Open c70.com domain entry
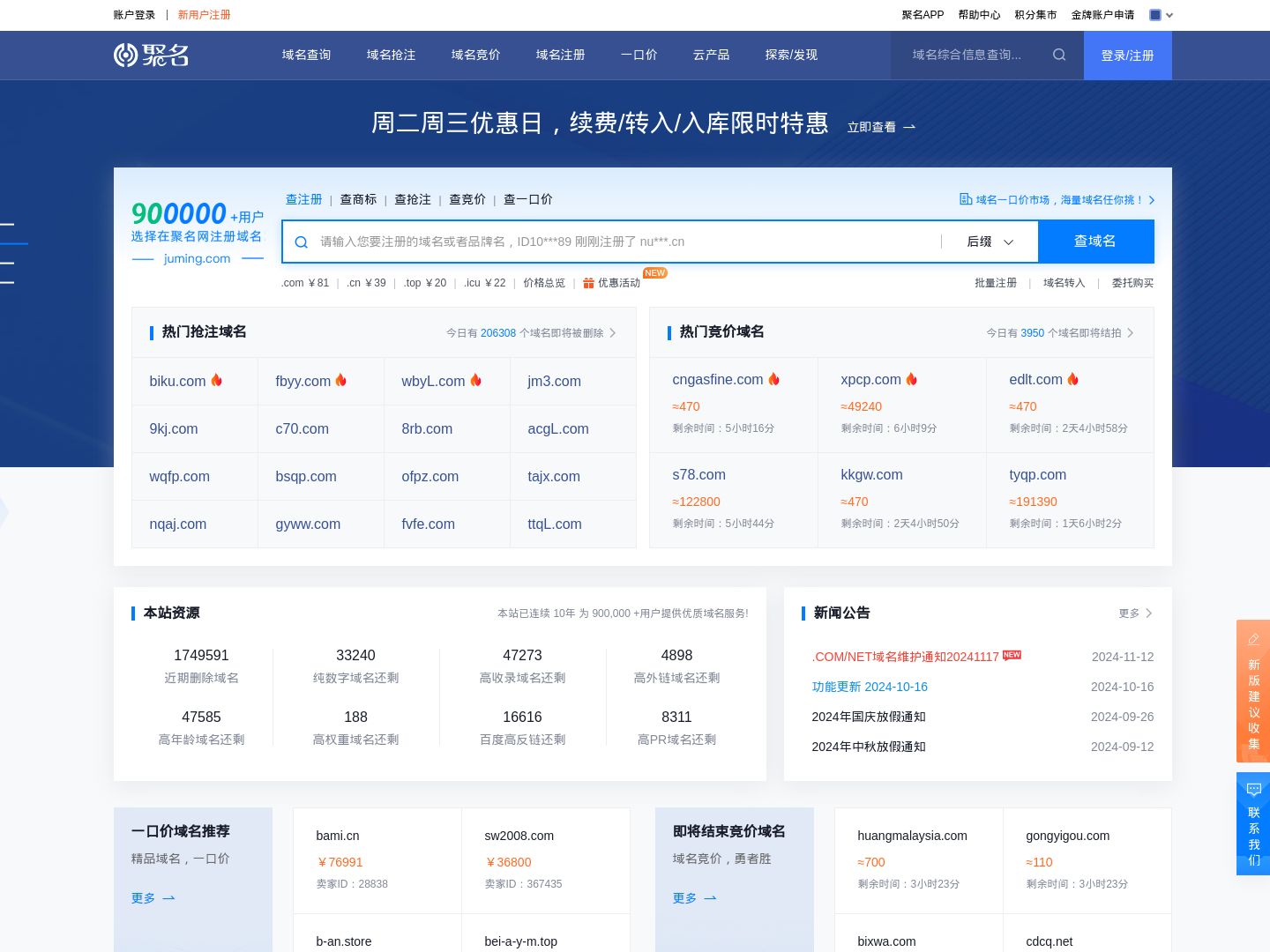Image resolution: width=1270 pixels, height=952 pixels. click(302, 428)
